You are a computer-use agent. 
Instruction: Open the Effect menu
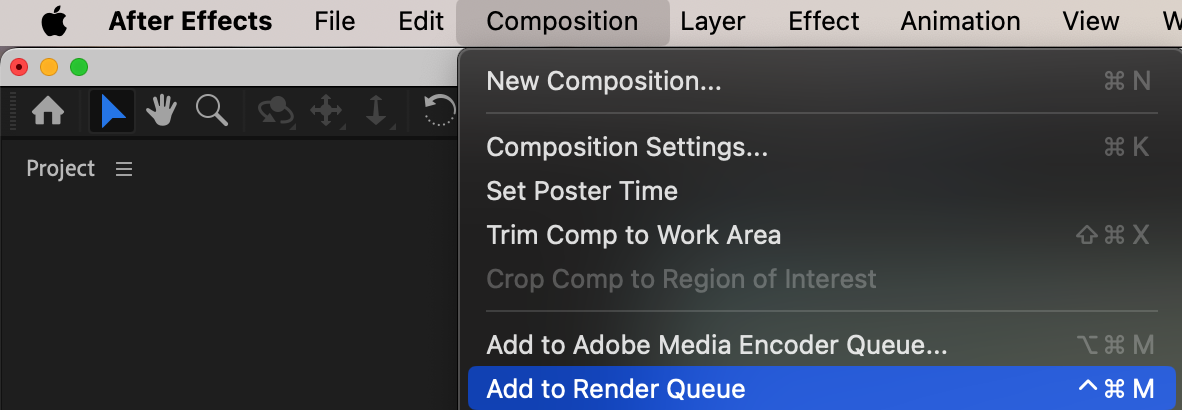click(x=823, y=21)
